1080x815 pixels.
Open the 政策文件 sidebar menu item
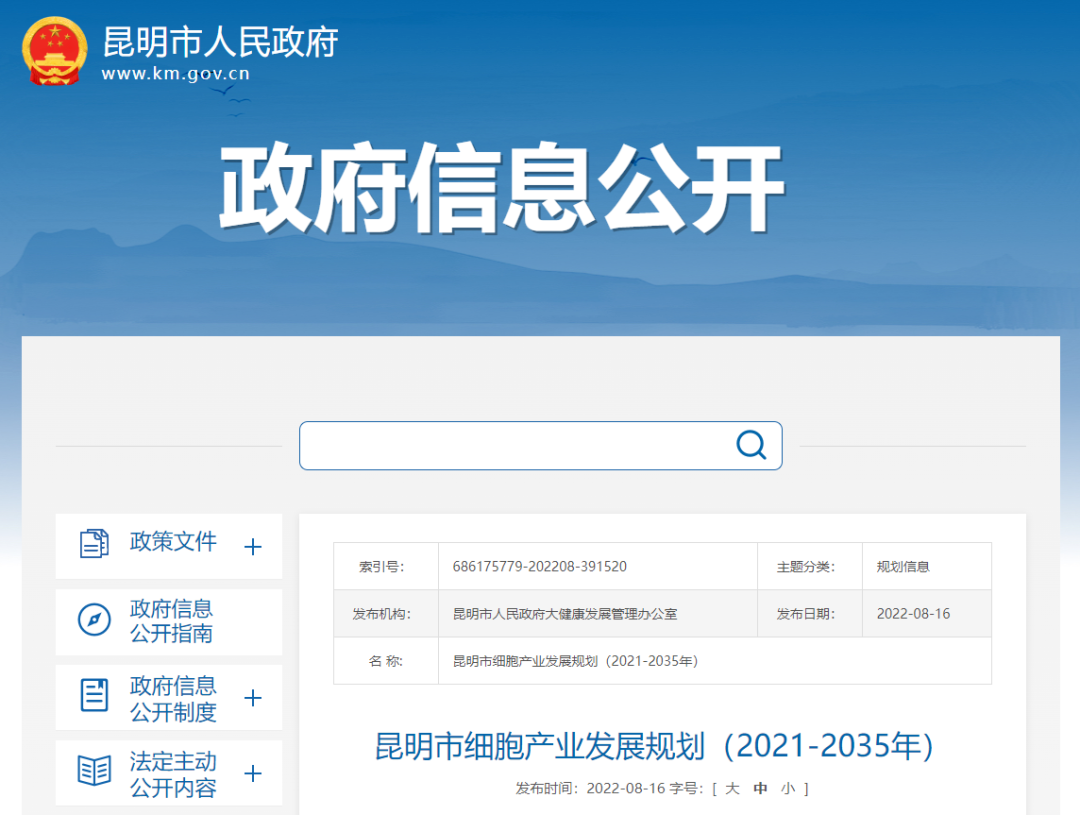pos(173,542)
